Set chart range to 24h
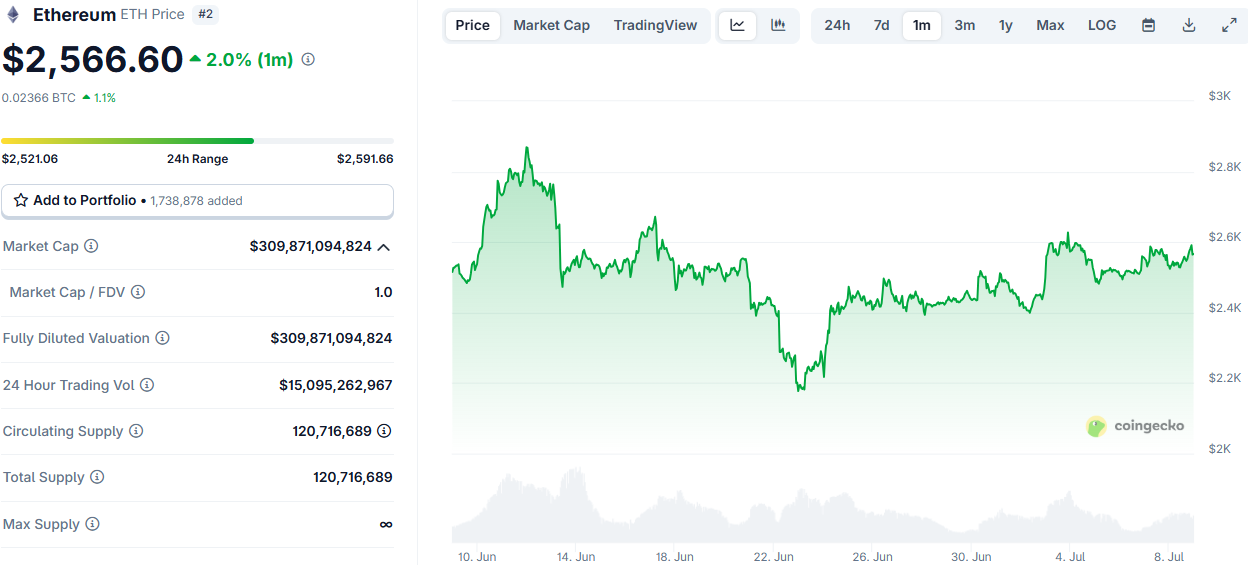 click(837, 25)
